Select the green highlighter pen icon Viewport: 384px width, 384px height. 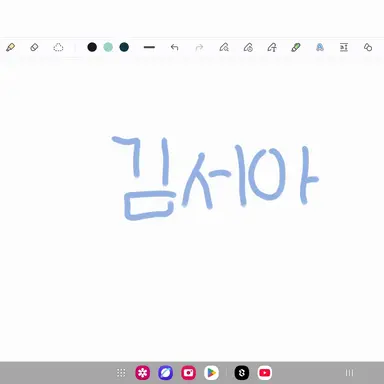coord(296,47)
